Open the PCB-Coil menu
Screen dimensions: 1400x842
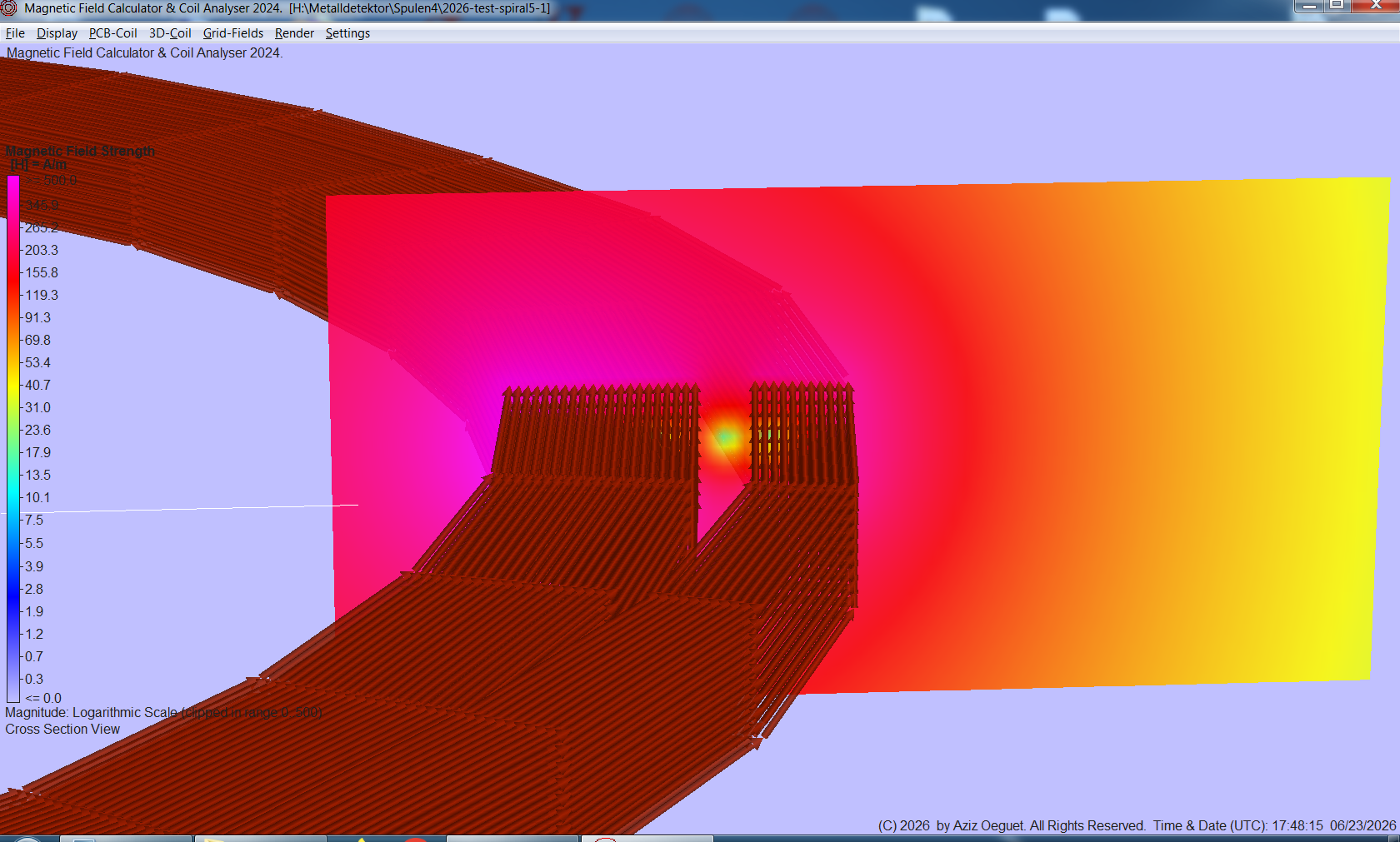pos(113,33)
